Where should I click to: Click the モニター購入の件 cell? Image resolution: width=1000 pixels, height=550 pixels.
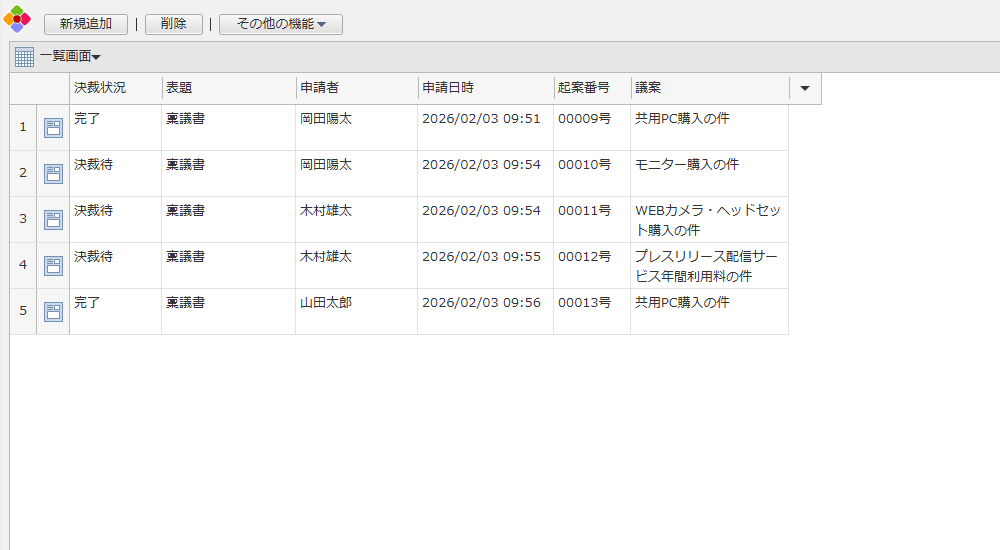(687, 165)
